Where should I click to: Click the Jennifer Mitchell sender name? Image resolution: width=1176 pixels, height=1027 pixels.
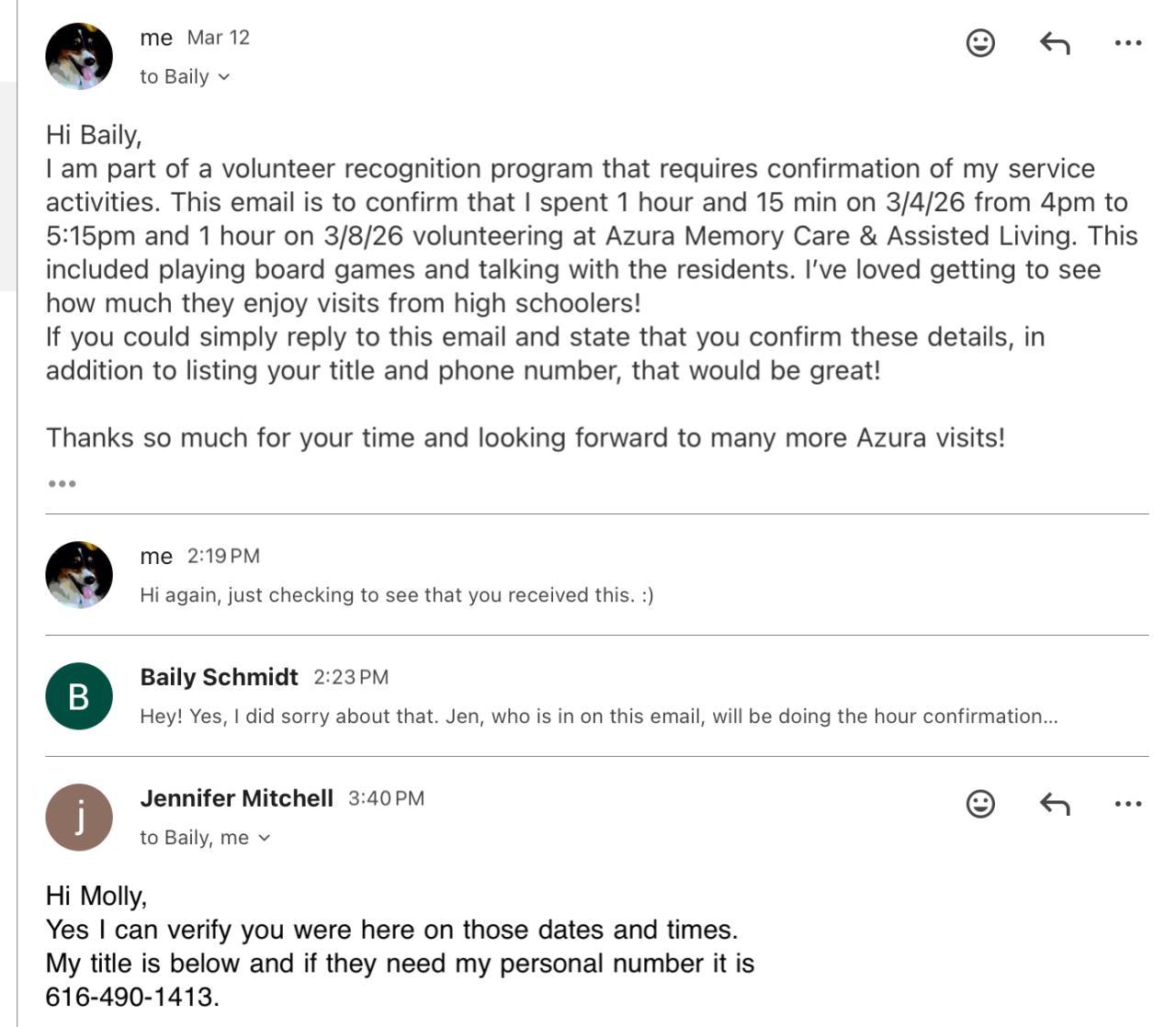pyautogui.click(x=236, y=798)
